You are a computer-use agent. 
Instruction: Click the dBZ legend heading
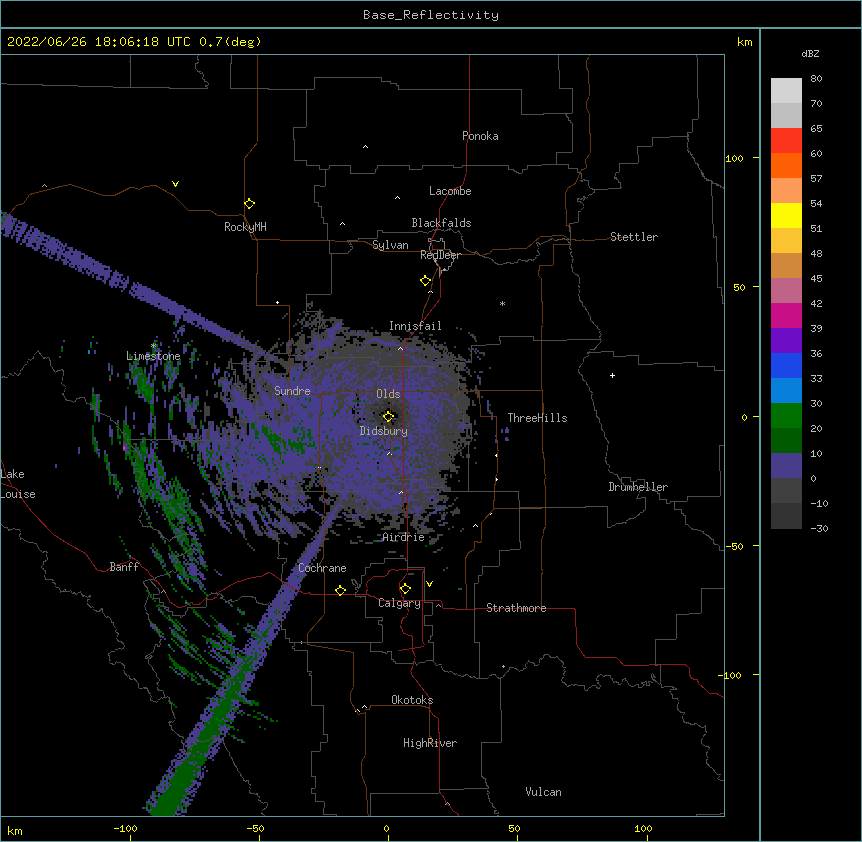810,54
